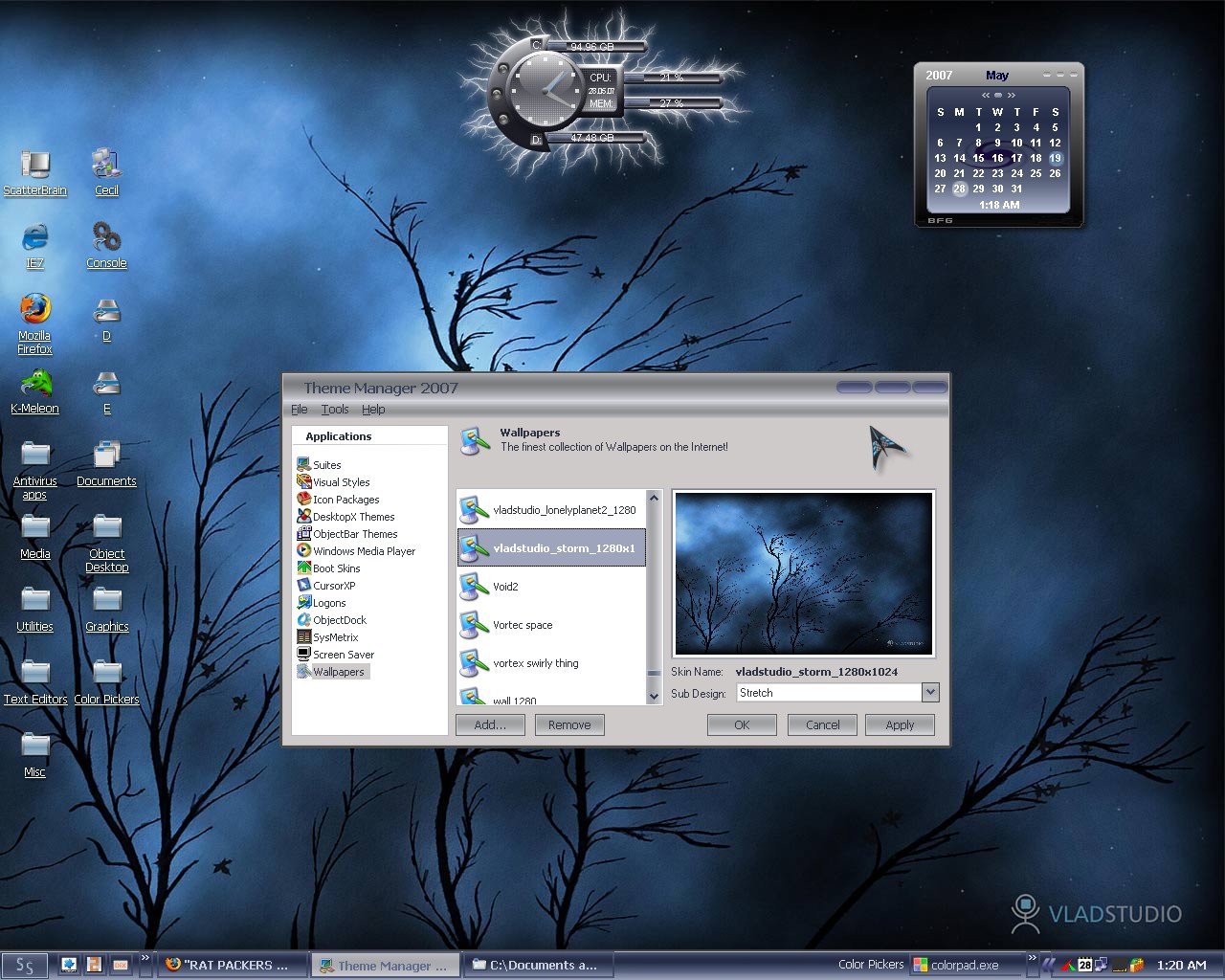Open the Sub Design Stretch dropdown
Screen dimensions: 1225x980
pos(930,692)
